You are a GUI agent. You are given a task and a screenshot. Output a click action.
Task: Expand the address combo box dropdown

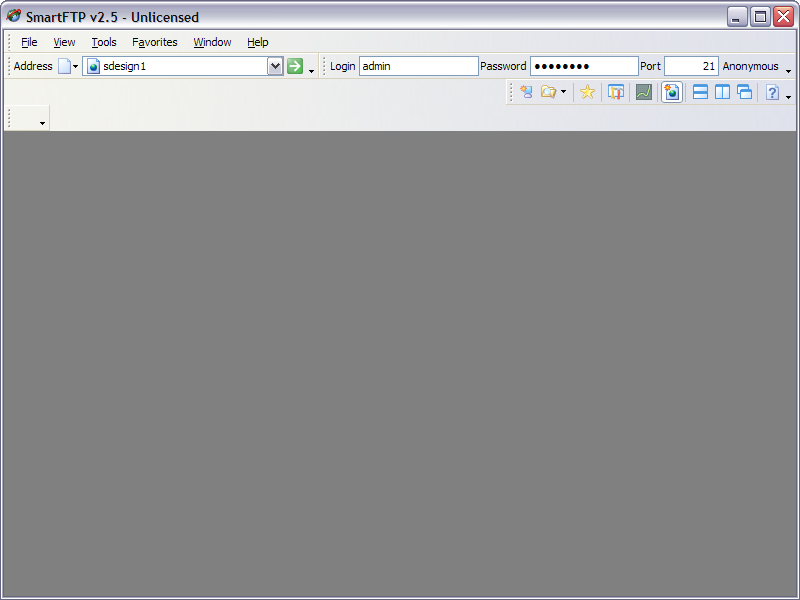(x=275, y=66)
